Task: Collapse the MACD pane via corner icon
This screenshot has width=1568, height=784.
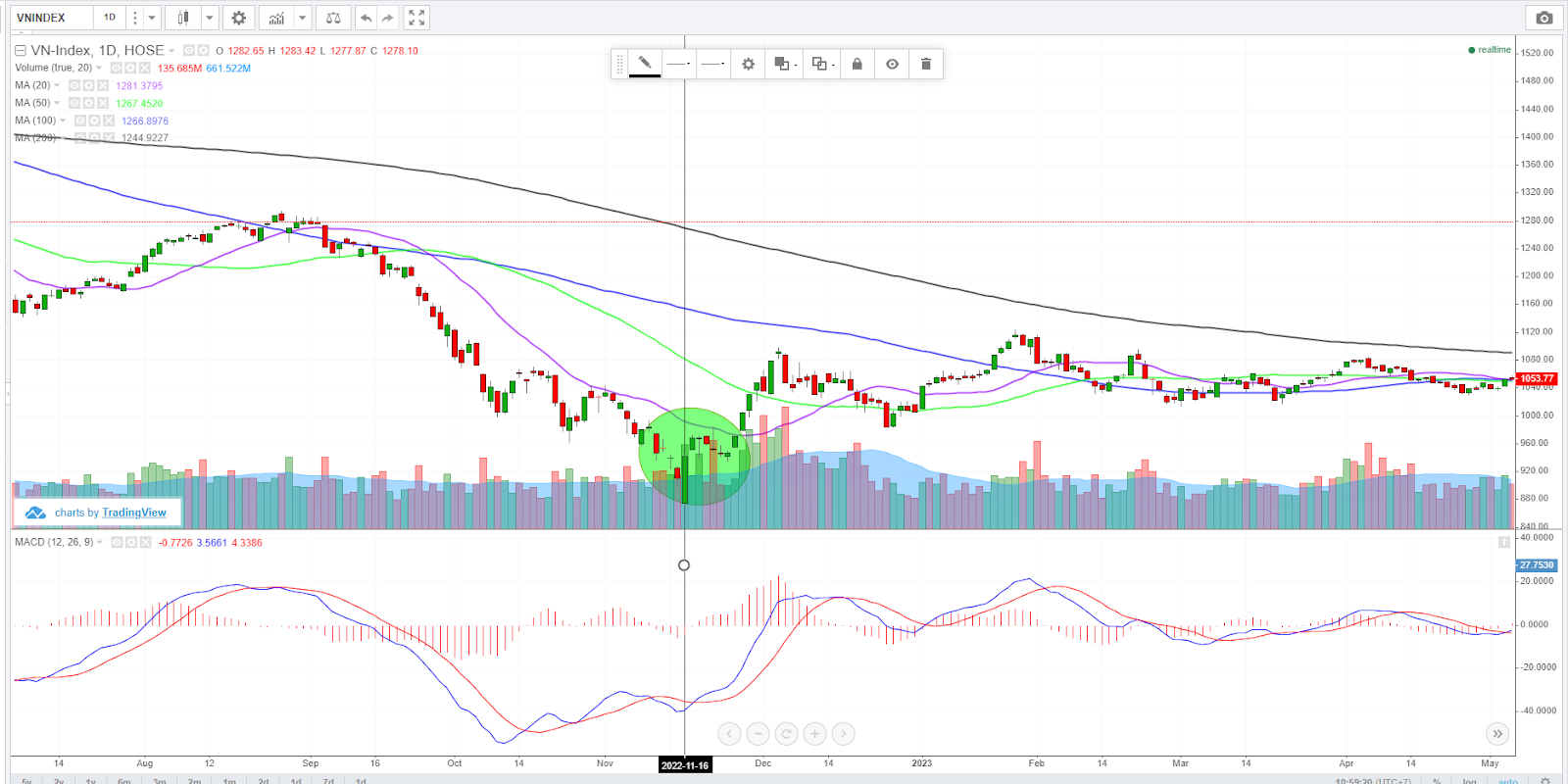Action: [x=1504, y=542]
